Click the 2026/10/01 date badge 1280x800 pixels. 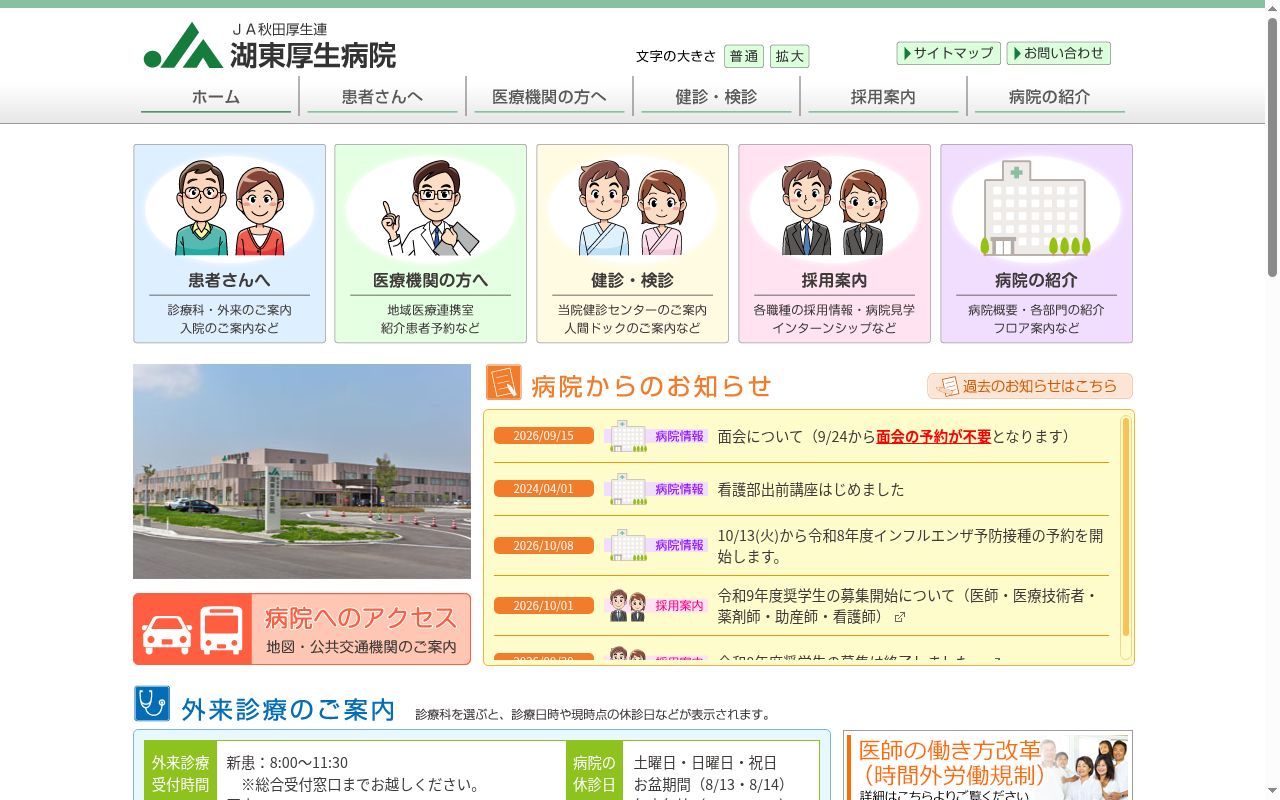[x=544, y=606]
